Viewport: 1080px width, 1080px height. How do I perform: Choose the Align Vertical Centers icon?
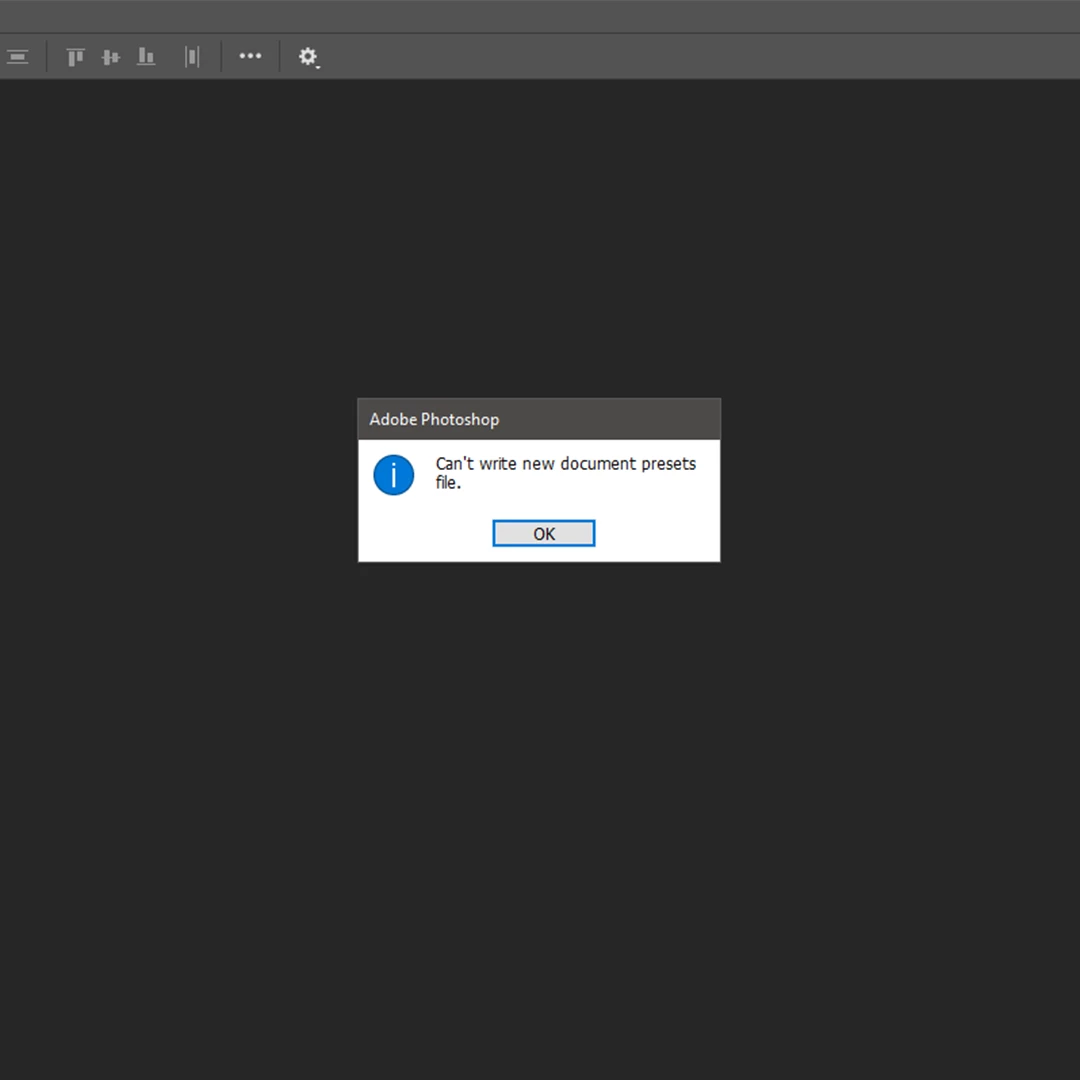tap(111, 56)
